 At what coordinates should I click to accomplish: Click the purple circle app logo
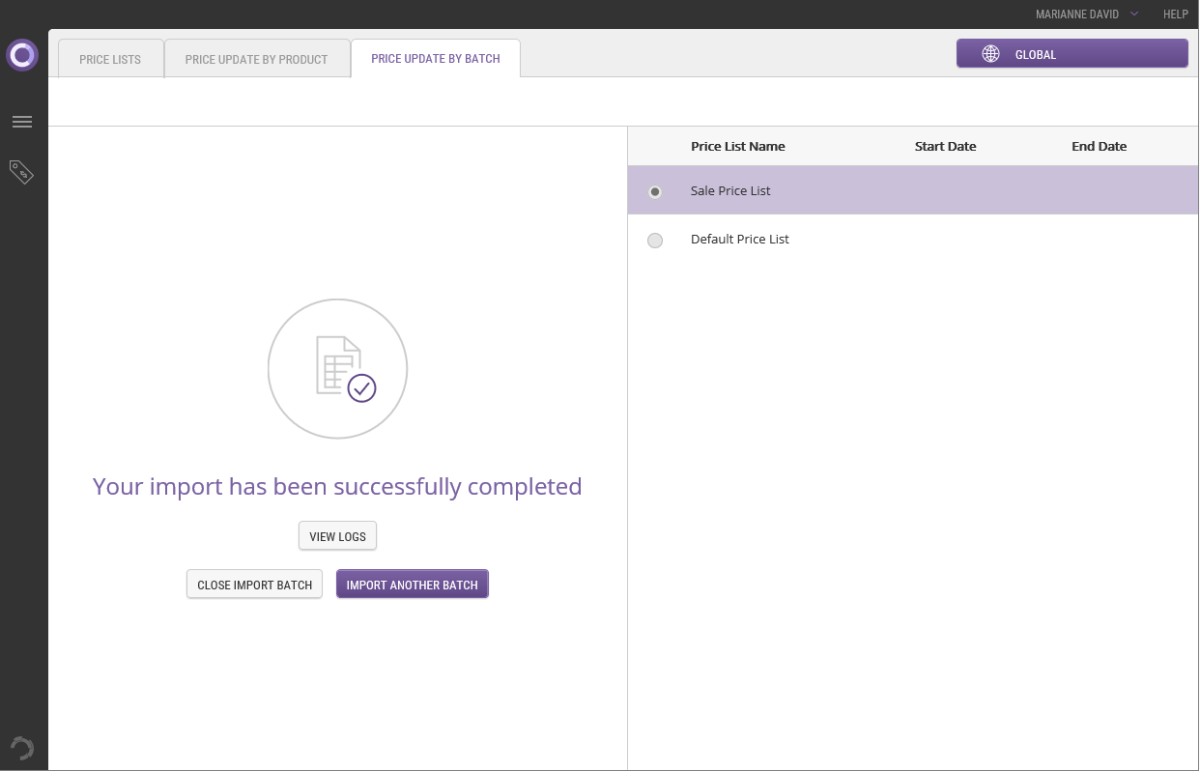coord(22,55)
